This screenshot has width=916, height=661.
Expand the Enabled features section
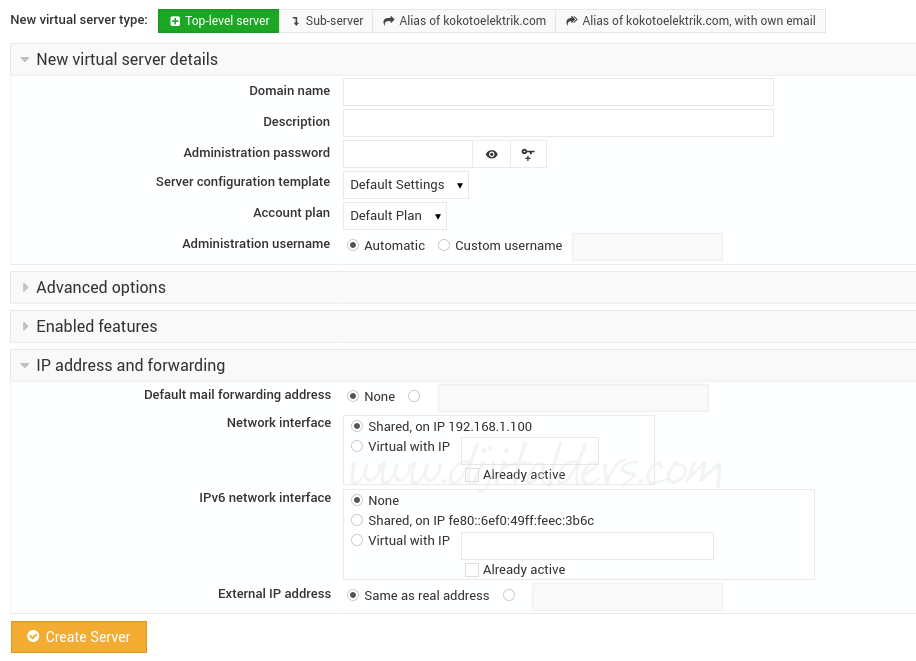coord(96,326)
